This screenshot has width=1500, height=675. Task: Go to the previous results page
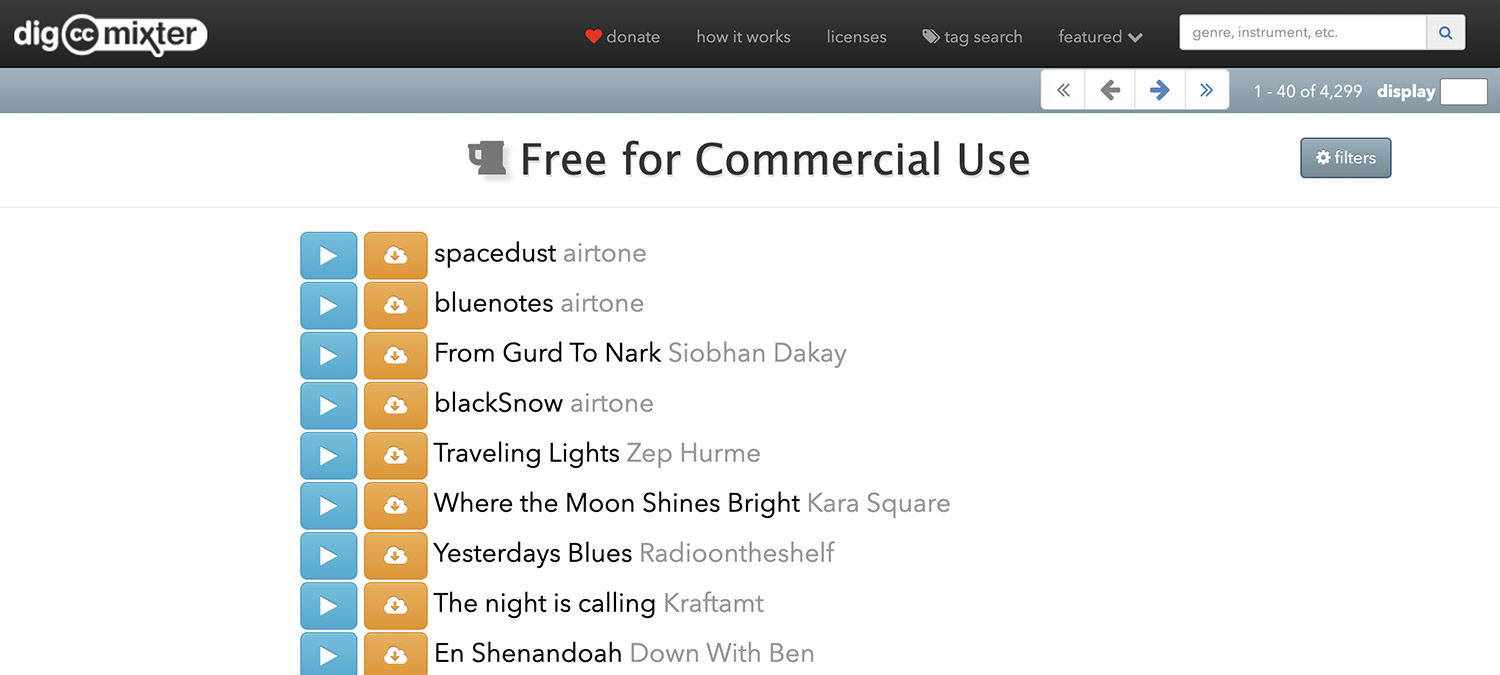tap(1110, 90)
